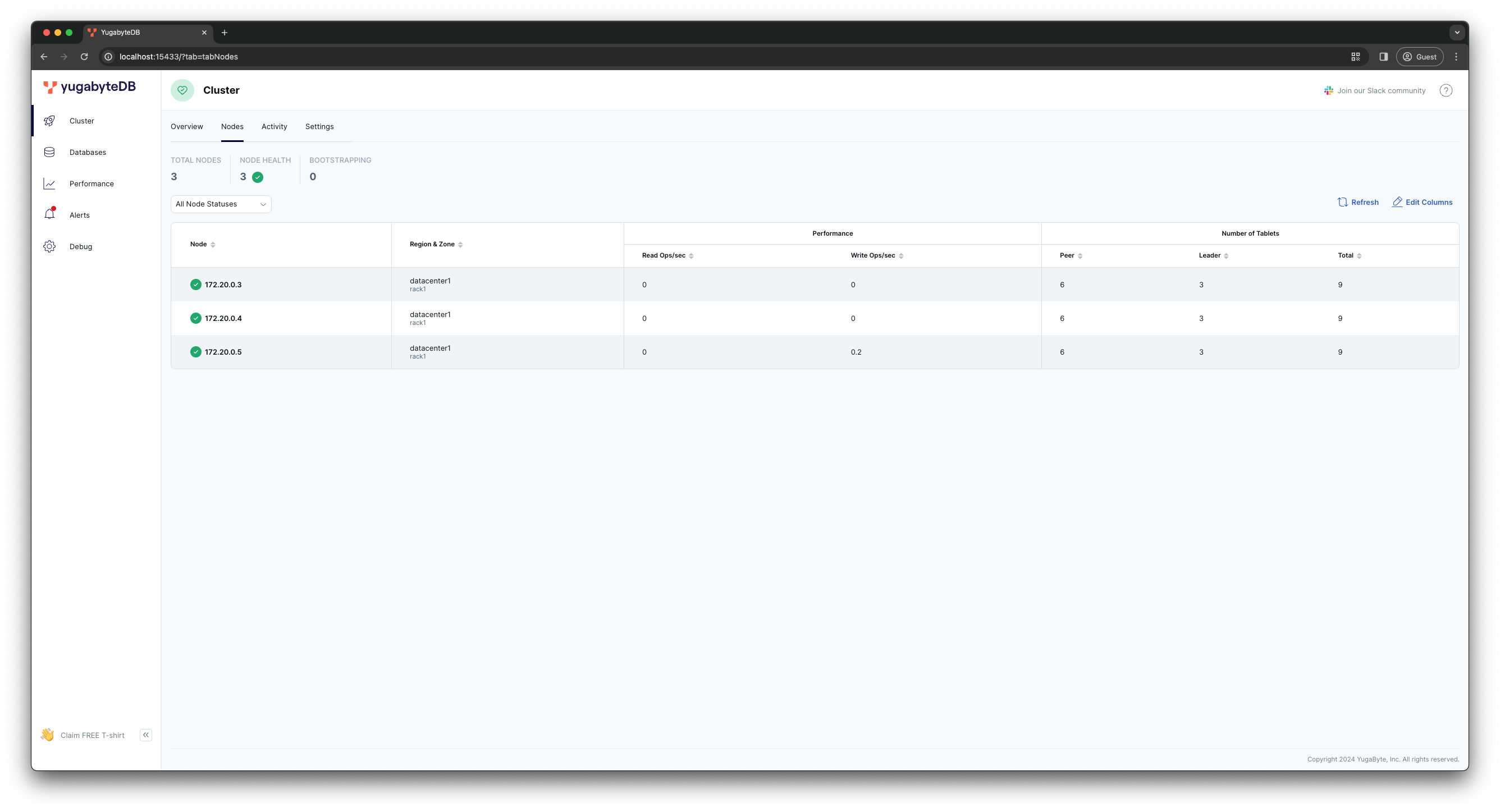This screenshot has width=1500, height=812.
Task: Open the browser tab search chevron
Action: [1457, 32]
